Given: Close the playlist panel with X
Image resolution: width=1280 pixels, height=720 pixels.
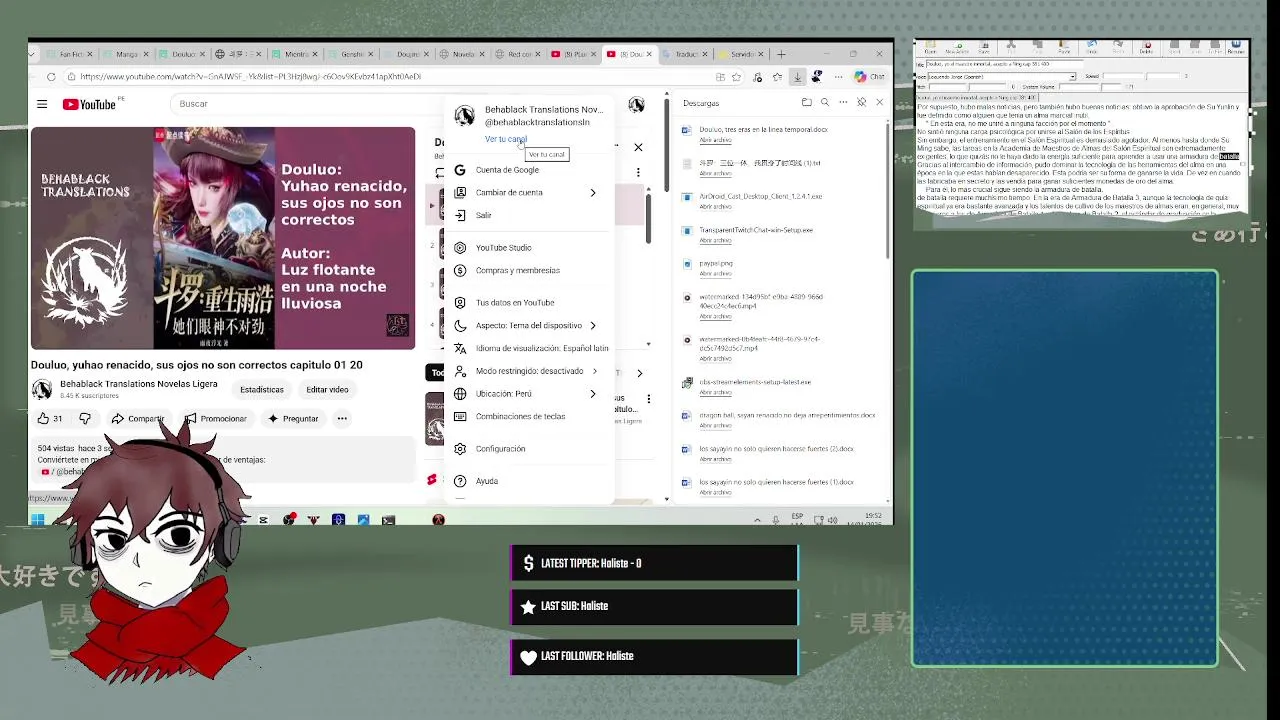Looking at the screenshot, I should (638, 148).
